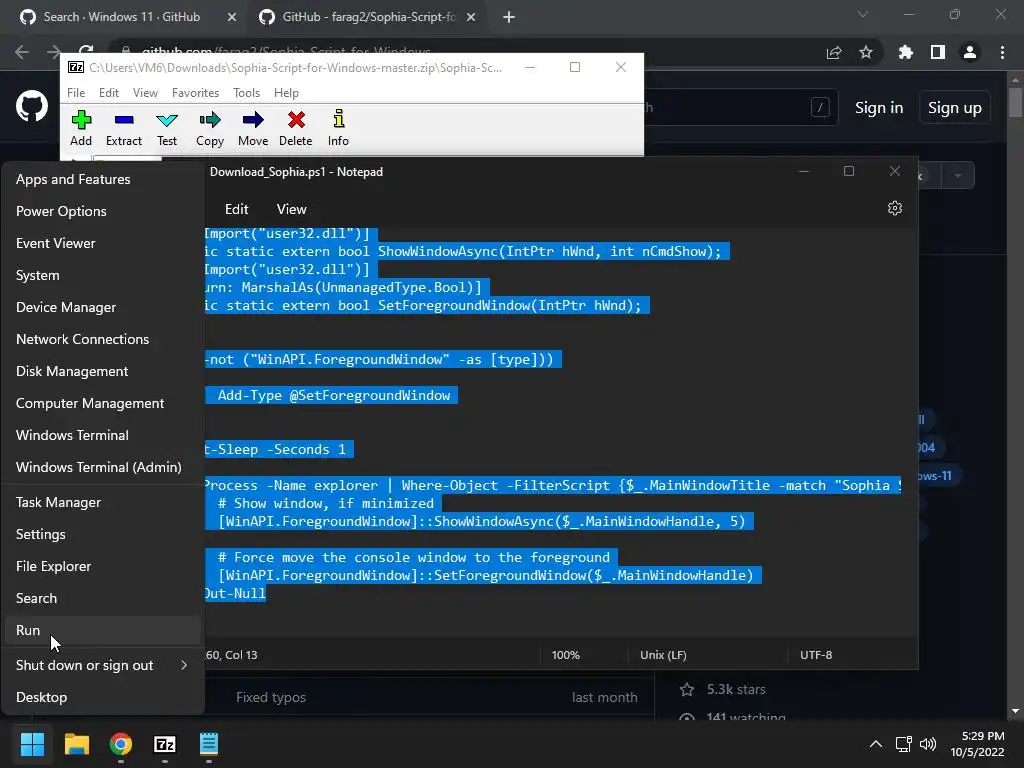
Task: Show hidden tray icons chevron
Action: [876, 744]
